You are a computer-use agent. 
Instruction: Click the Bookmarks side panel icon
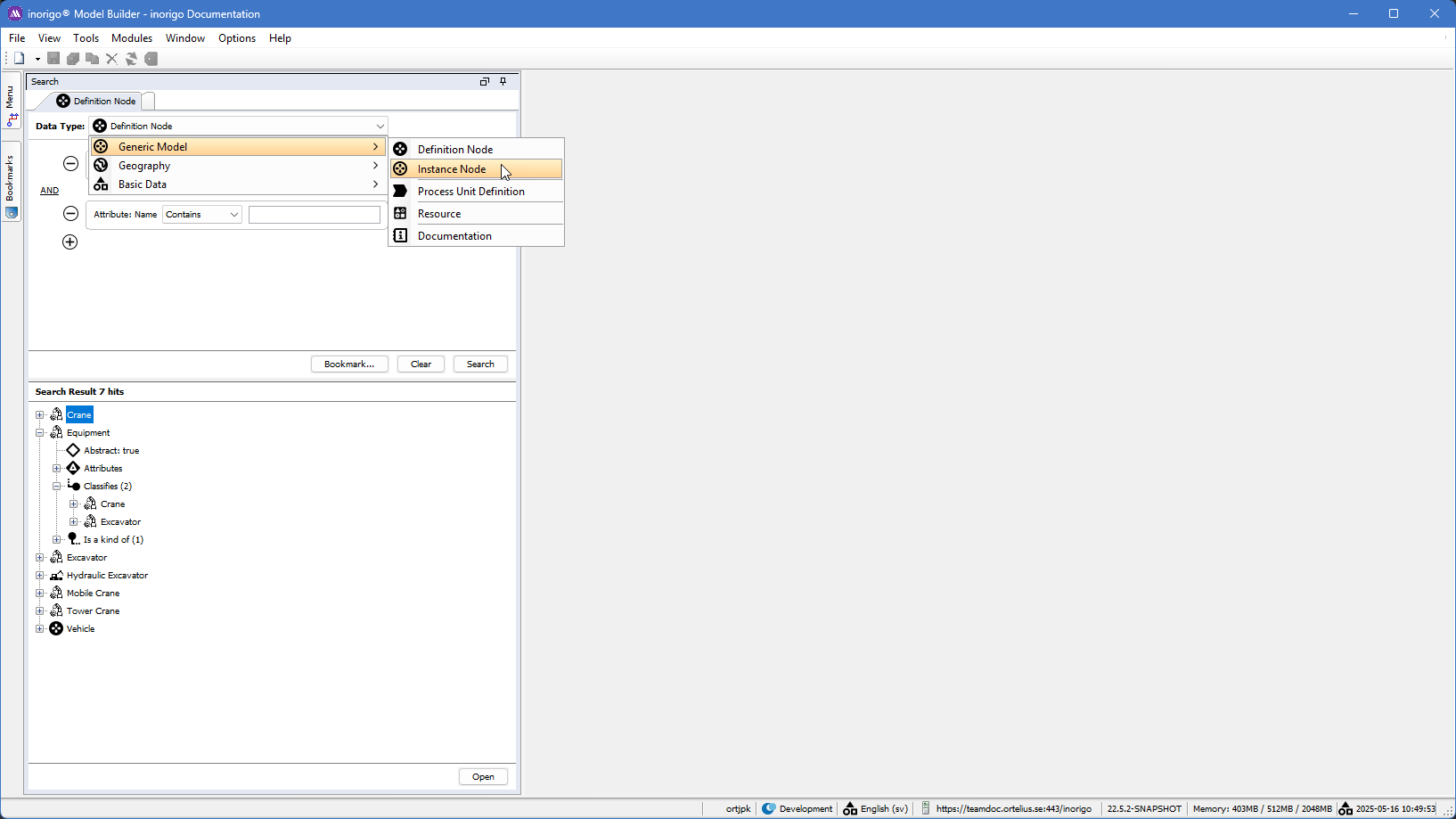[11, 213]
